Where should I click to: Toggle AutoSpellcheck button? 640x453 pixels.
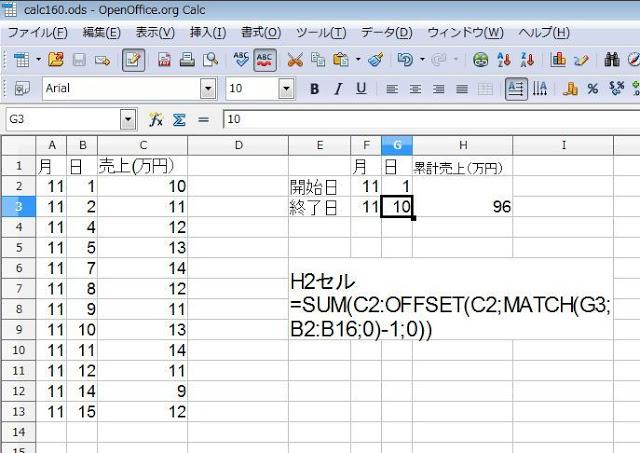(265, 60)
